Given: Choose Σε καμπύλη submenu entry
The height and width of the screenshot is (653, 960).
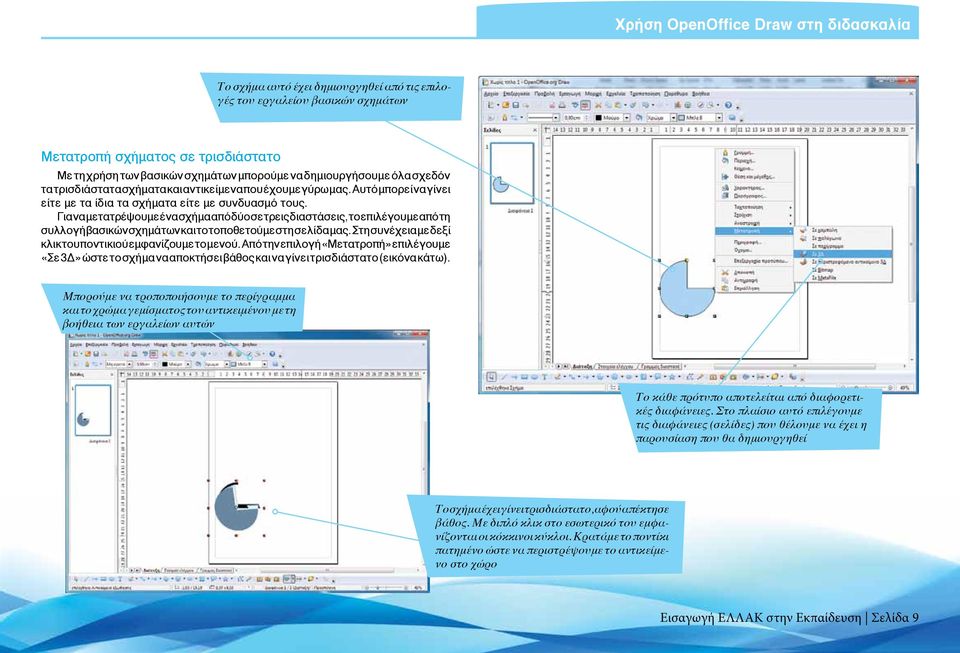Looking at the screenshot, I should click(x=842, y=230).
